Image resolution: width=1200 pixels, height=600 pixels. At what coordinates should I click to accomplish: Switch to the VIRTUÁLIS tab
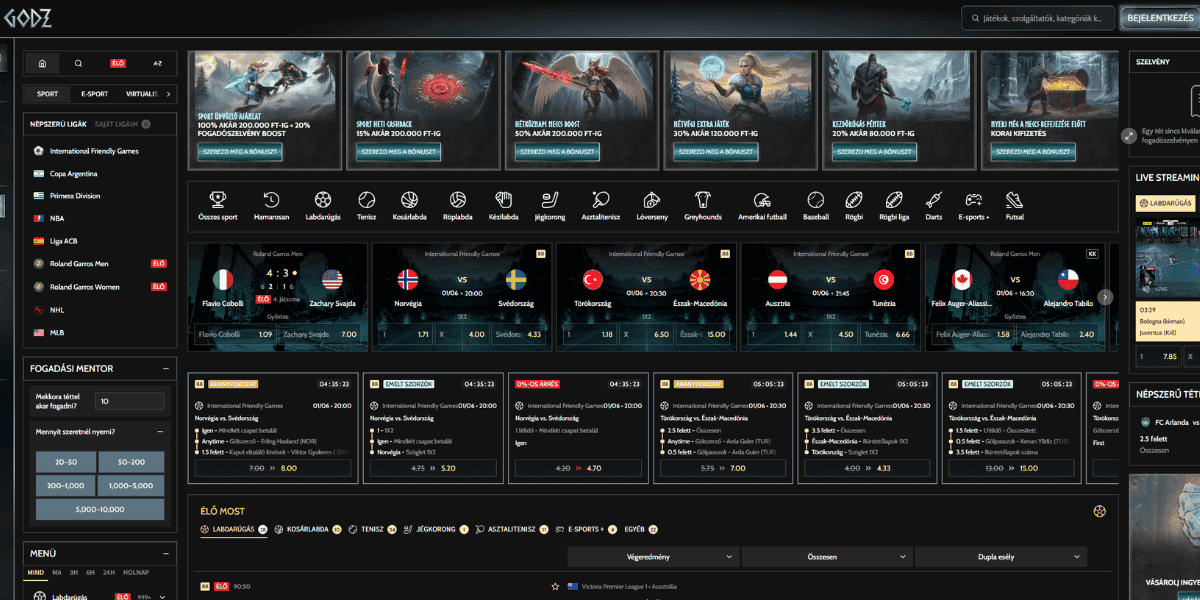142,94
